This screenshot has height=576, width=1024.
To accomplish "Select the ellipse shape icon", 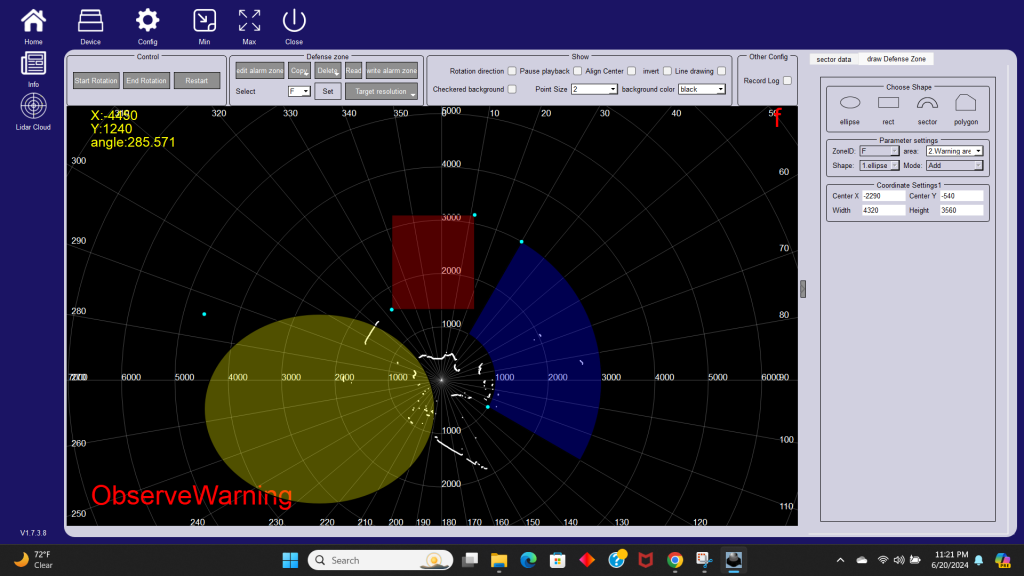I will coord(850,102).
